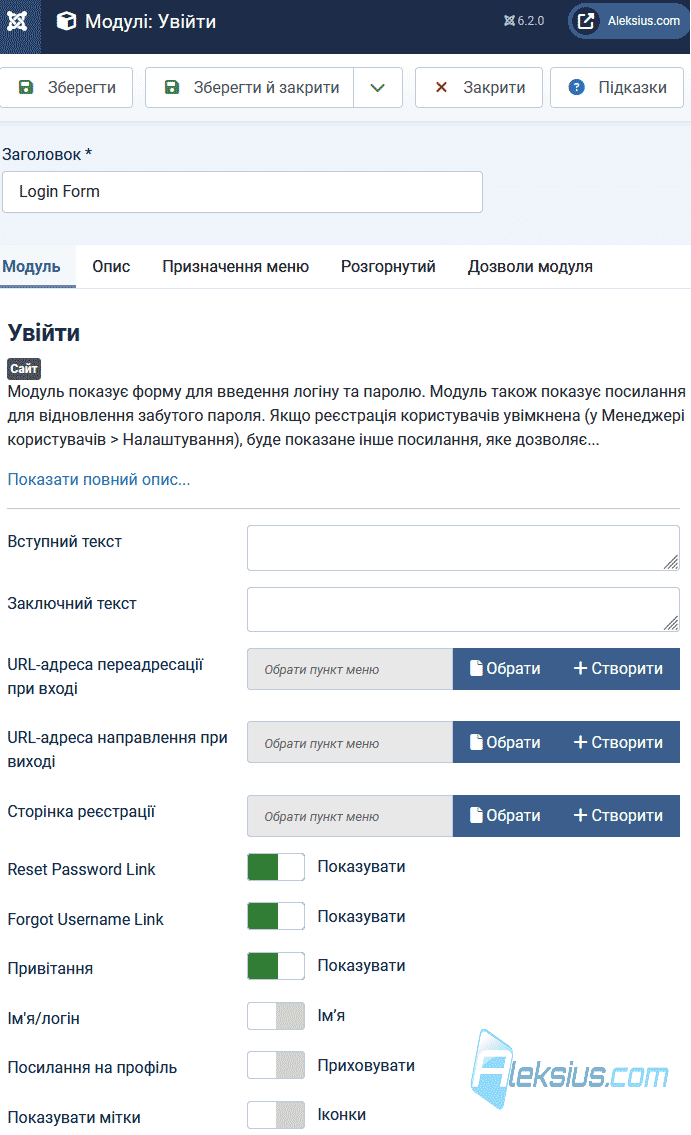Screen dimensions: 691x1135
Task: Click floppy icon in Зберегти й закрити
Action: (x=172, y=88)
